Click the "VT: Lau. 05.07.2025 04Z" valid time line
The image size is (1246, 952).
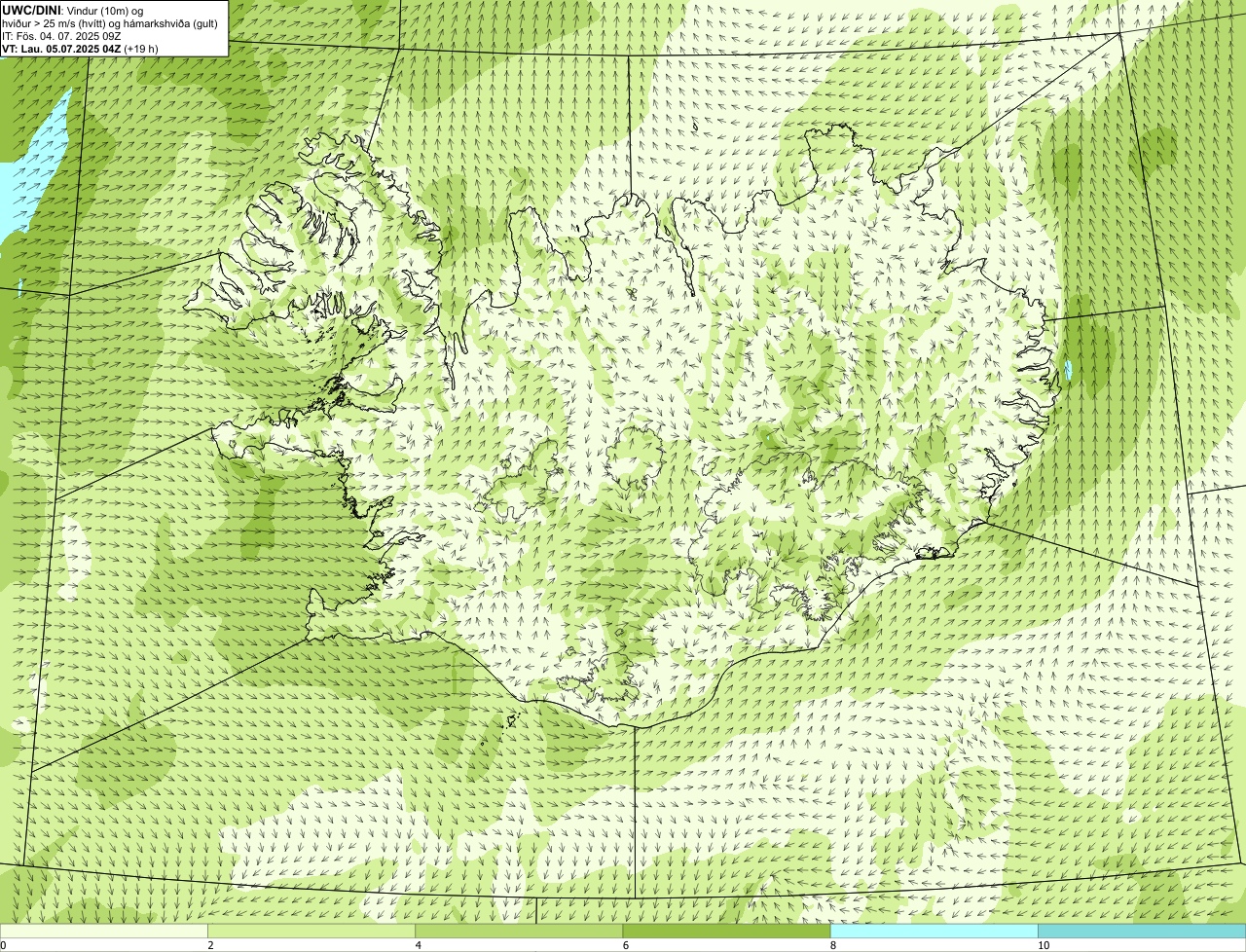tap(80, 48)
